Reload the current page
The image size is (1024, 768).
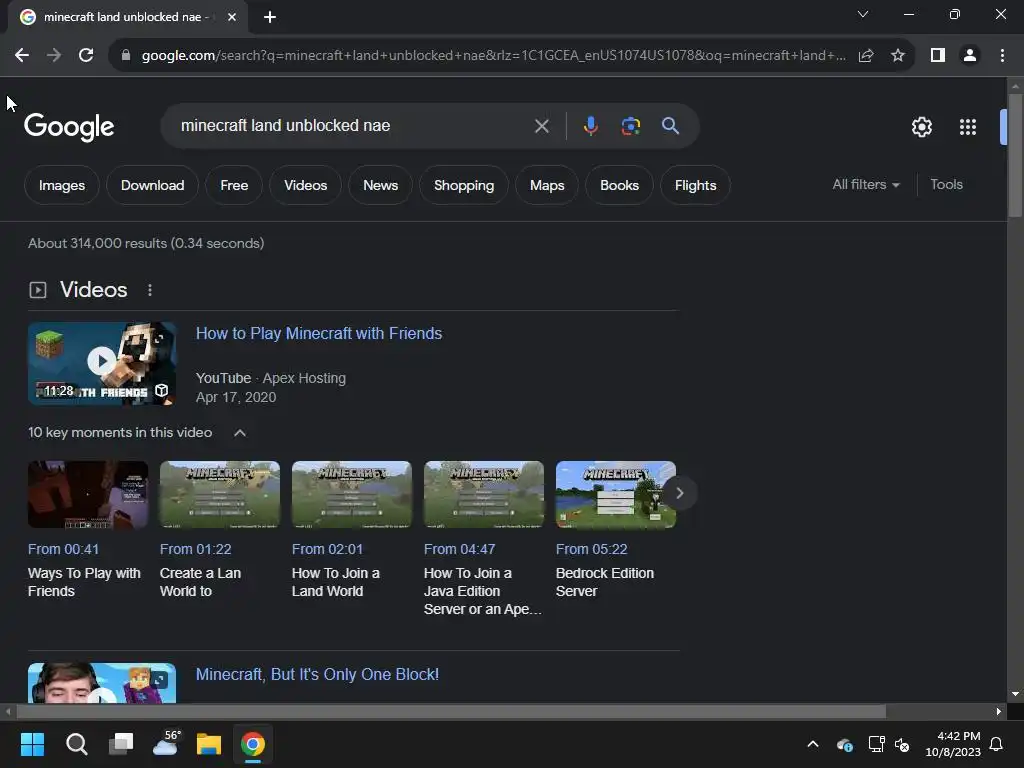pos(86,56)
